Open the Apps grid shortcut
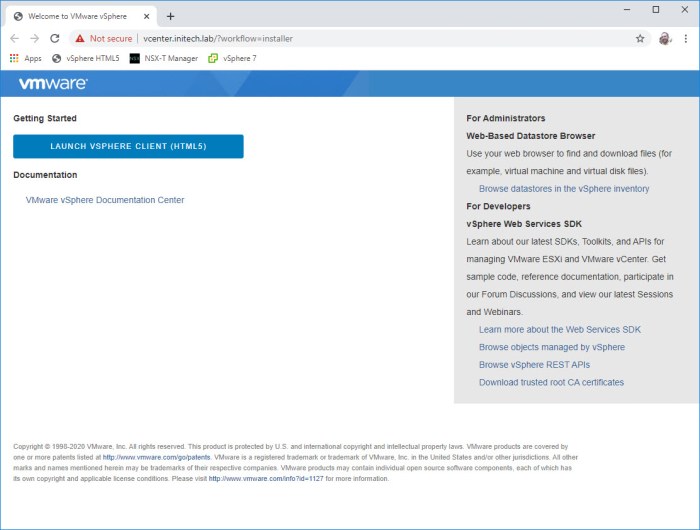 tap(25, 58)
